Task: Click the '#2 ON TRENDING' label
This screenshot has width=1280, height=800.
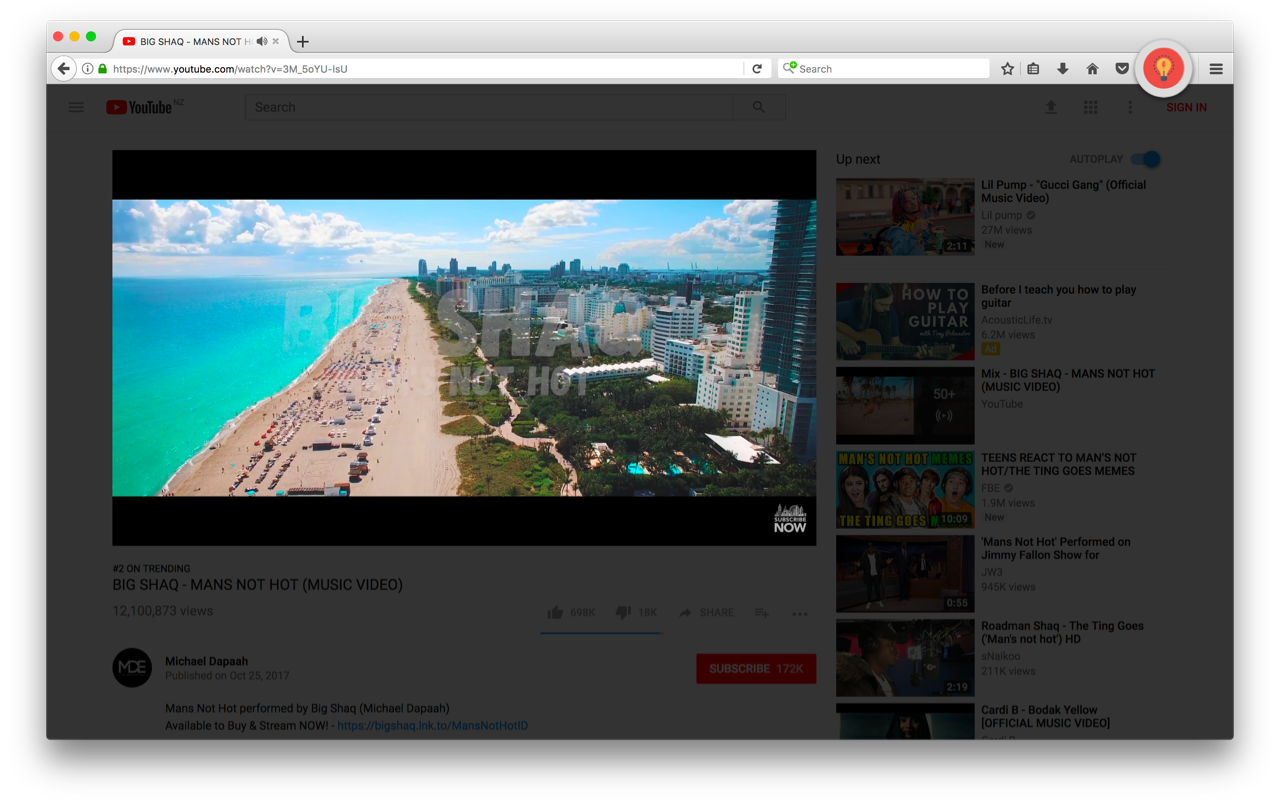Action: click(x=151, y=568)
